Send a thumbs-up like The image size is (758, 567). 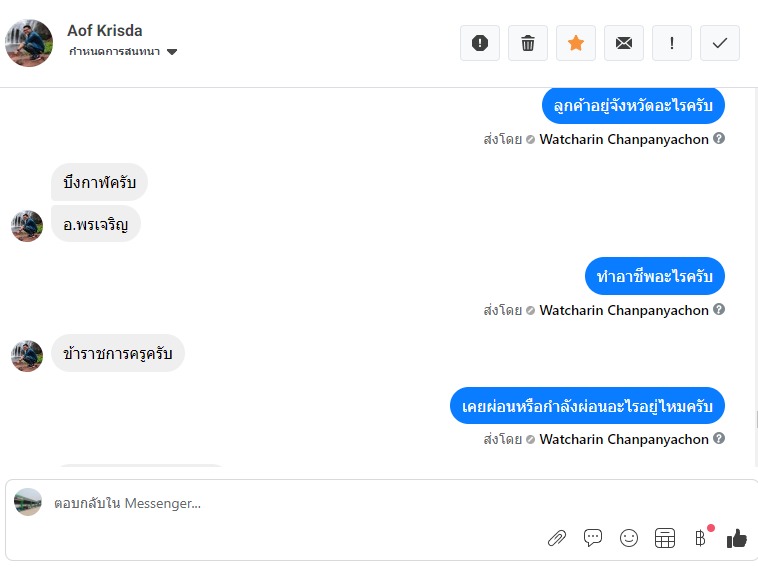(x=736, y=538)
